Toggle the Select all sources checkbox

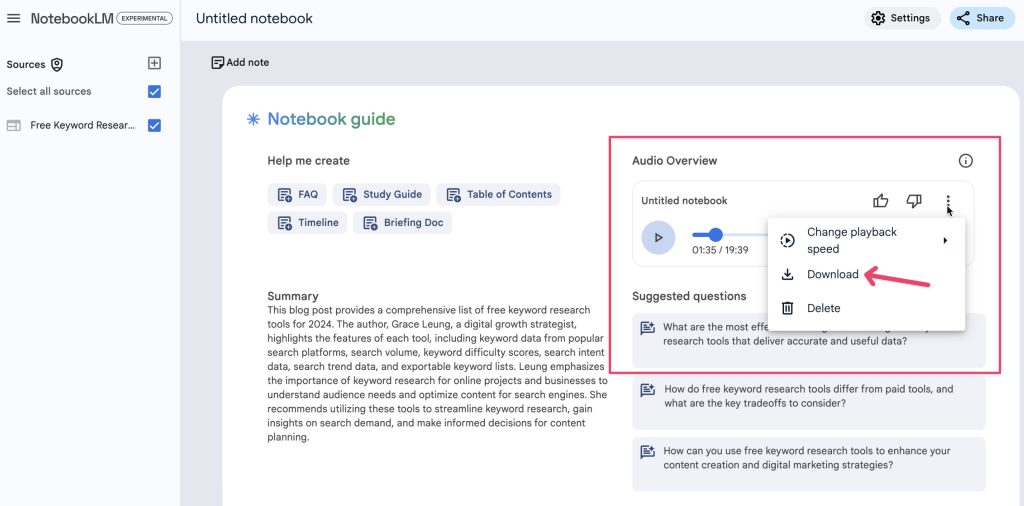coord(154,92)
